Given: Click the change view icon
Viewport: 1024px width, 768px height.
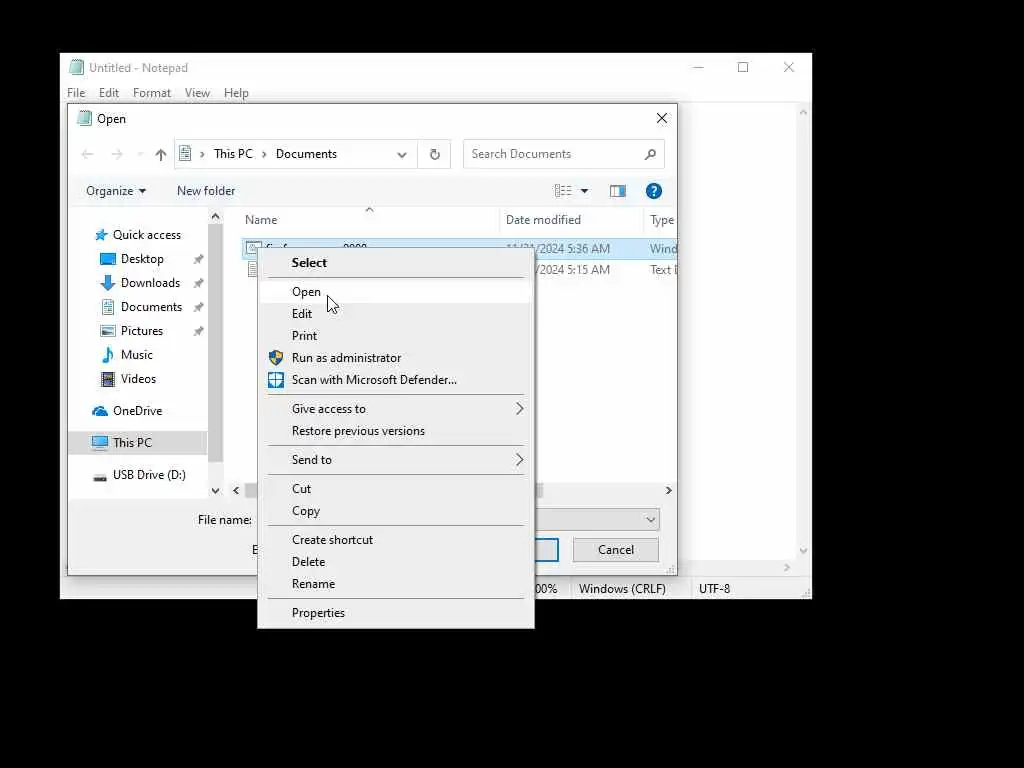Looking at the screenshot, I should (563, 191).
